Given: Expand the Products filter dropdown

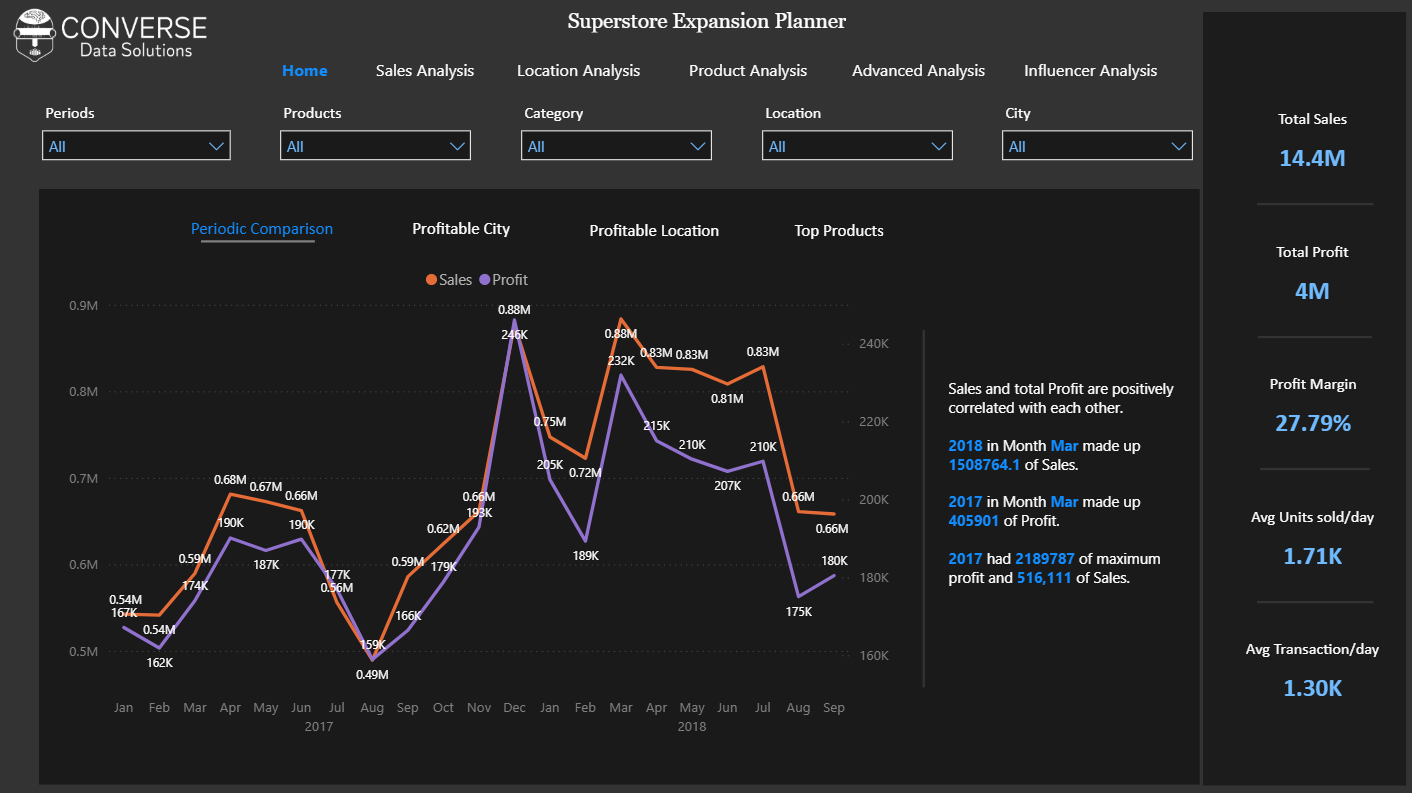Looking at the screenshot, I should click(375, 146).
